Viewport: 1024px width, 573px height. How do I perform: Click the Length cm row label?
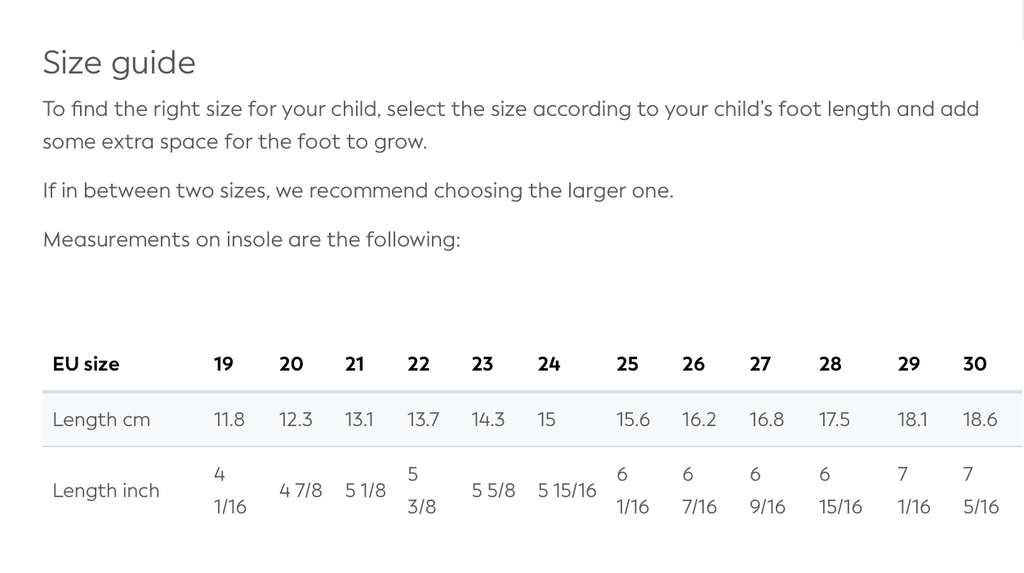101,420
